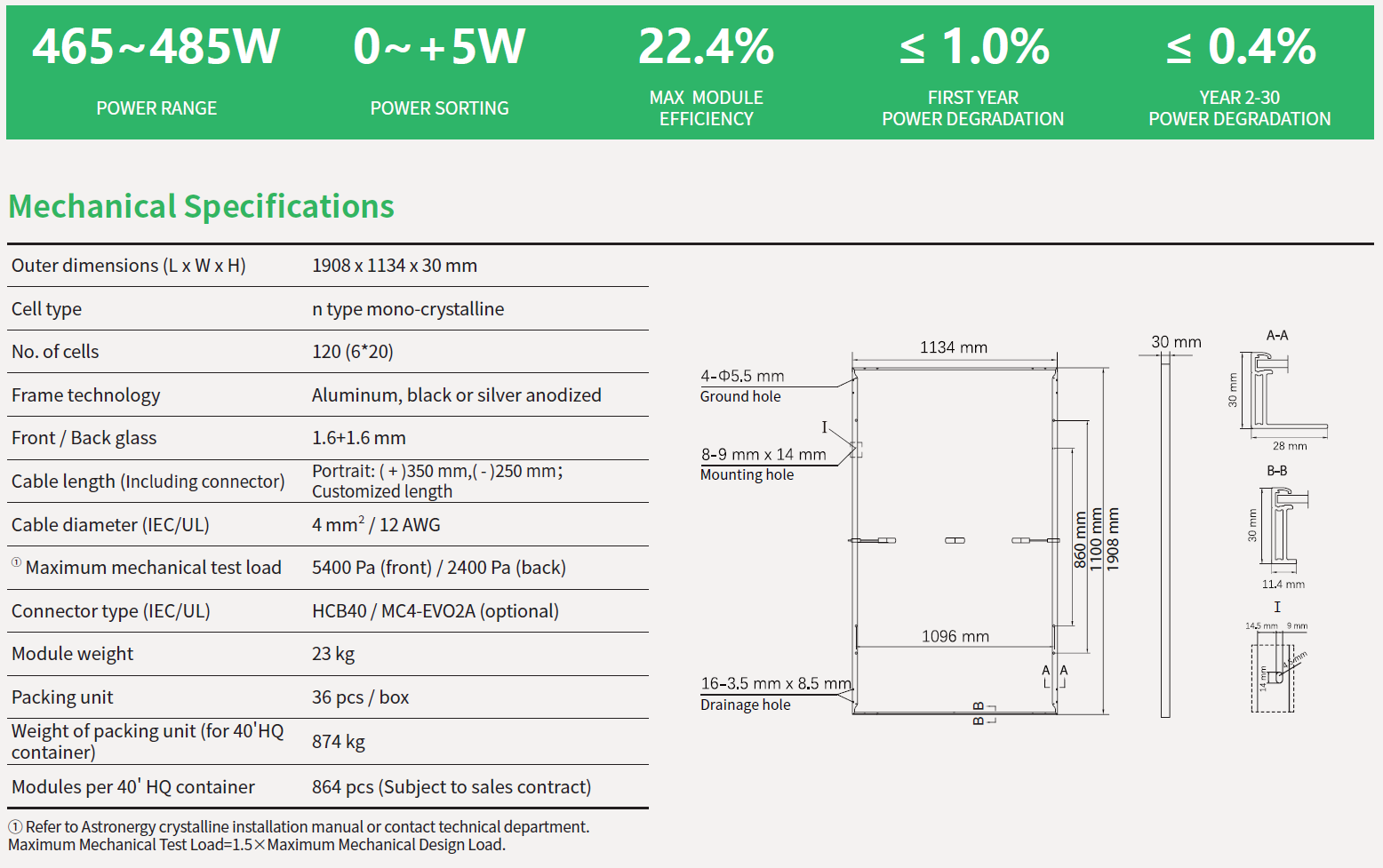Image resolution: width=1383 pixels, height=868 pixels.
Task: Click the Astronergy installation manual footnote
Action: [x=299, y=827]
